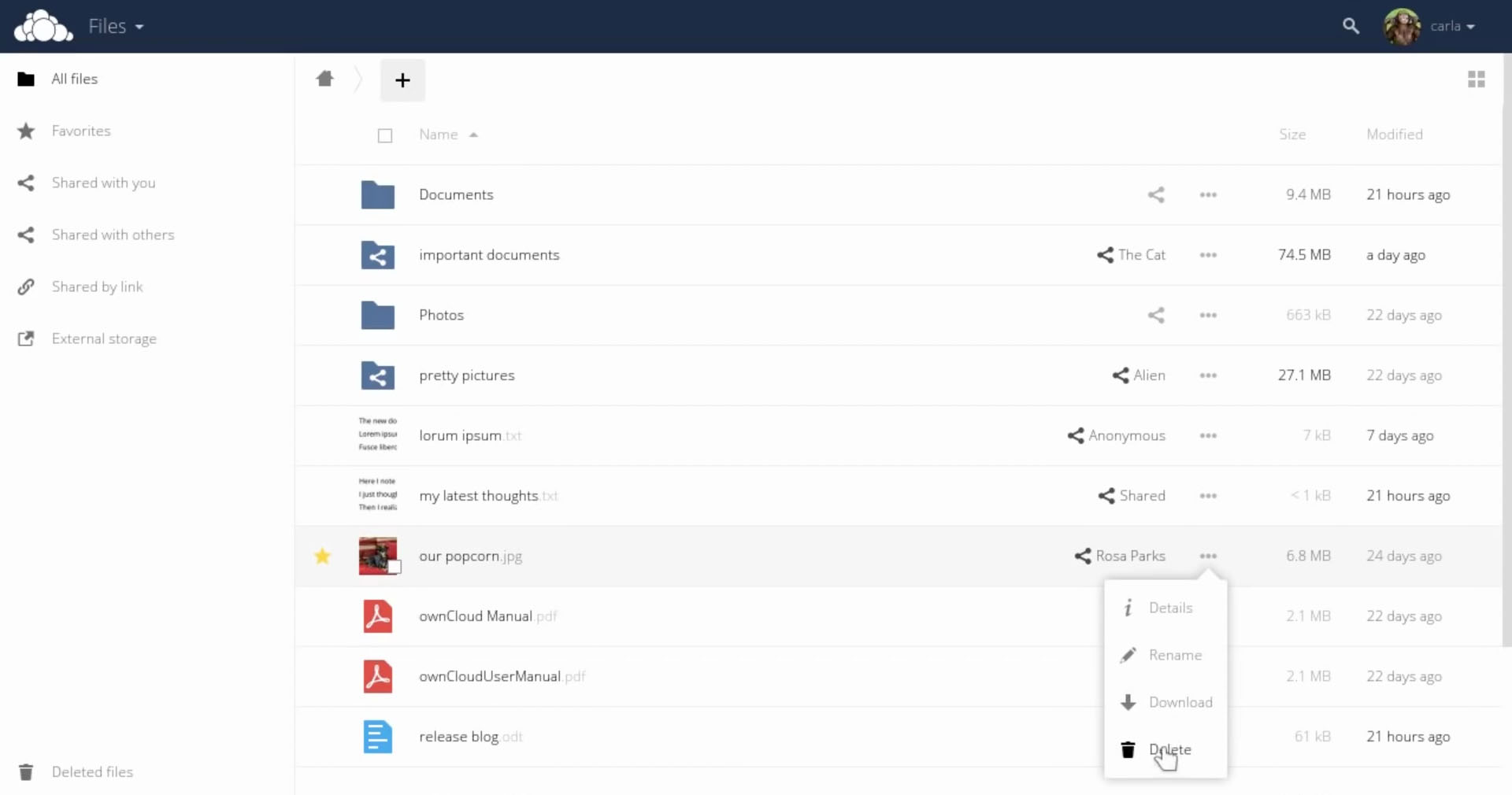Switch to grid view
The width and height of the screenshot is (1512, 795).
point(1477,79)
